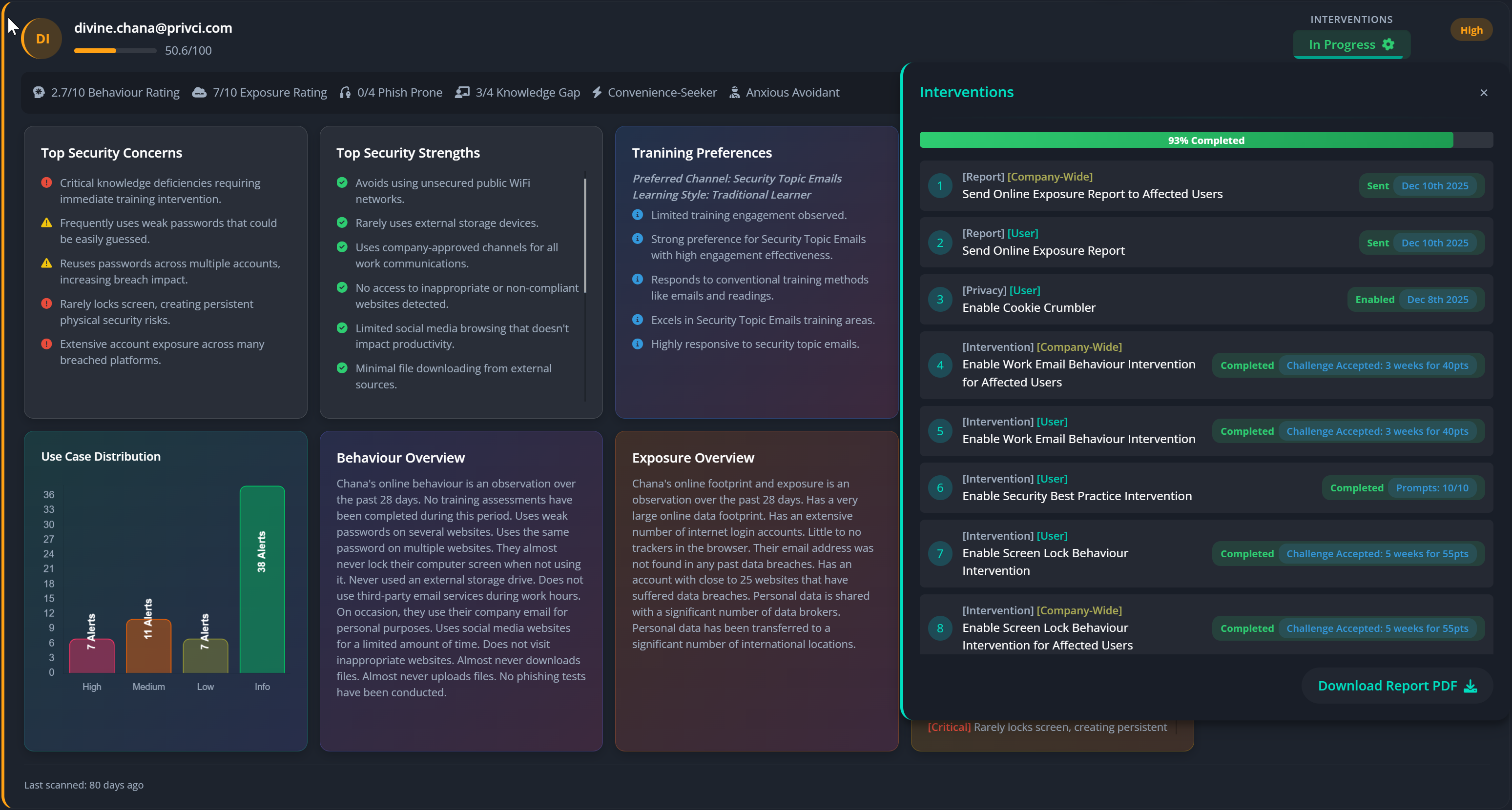
Task: Click the Knowledge Gap presenter icon
Action: (462, 92)
